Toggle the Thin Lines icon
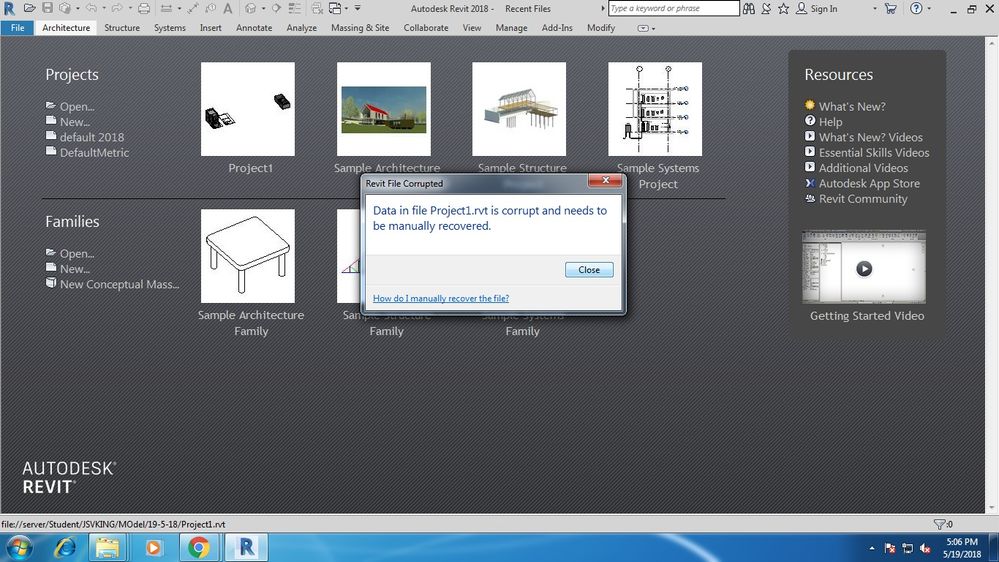999x562 pixels. pyautogui.click(x=294, y=8)
